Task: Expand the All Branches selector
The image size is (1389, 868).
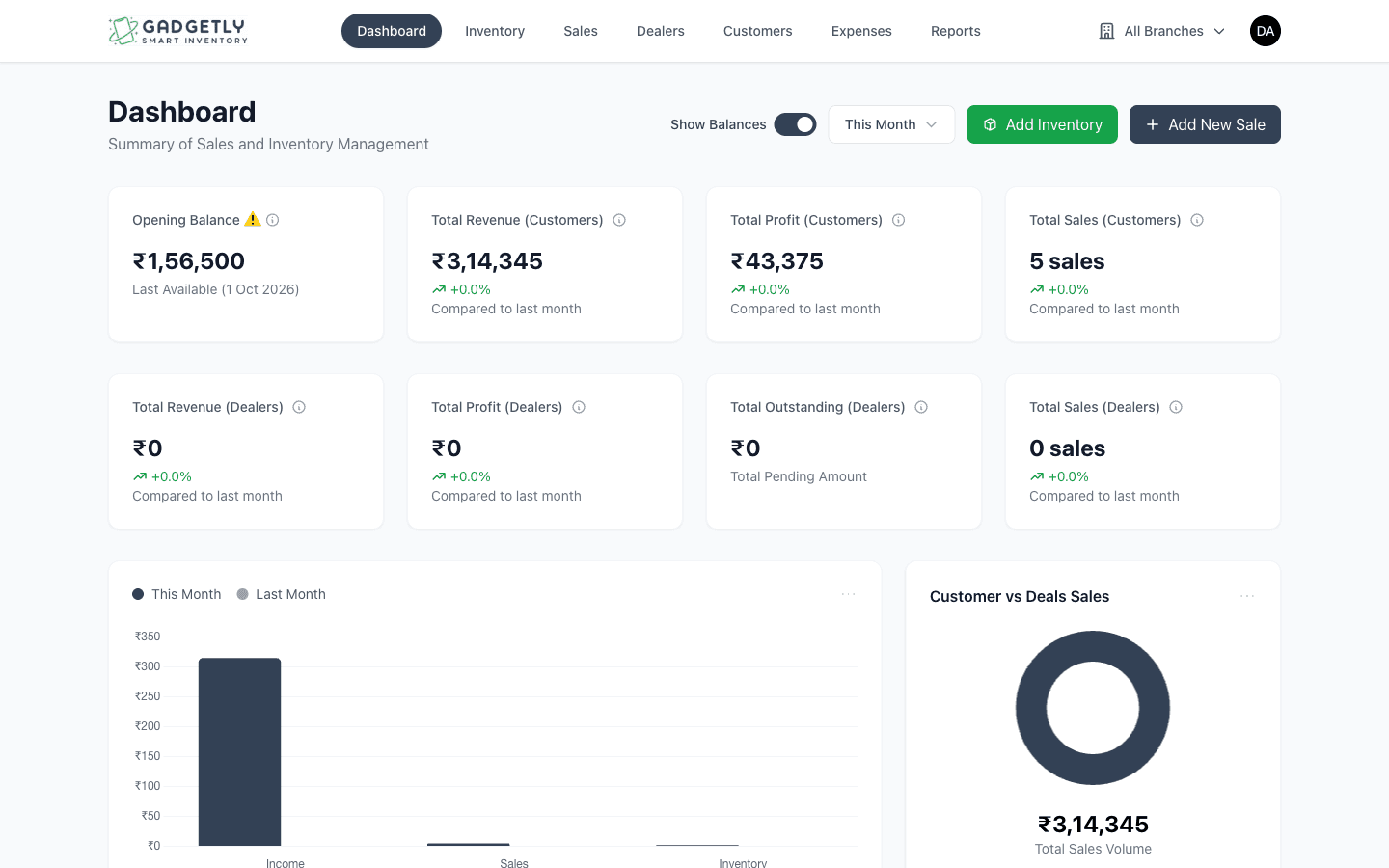Action: click(1162, 31)
